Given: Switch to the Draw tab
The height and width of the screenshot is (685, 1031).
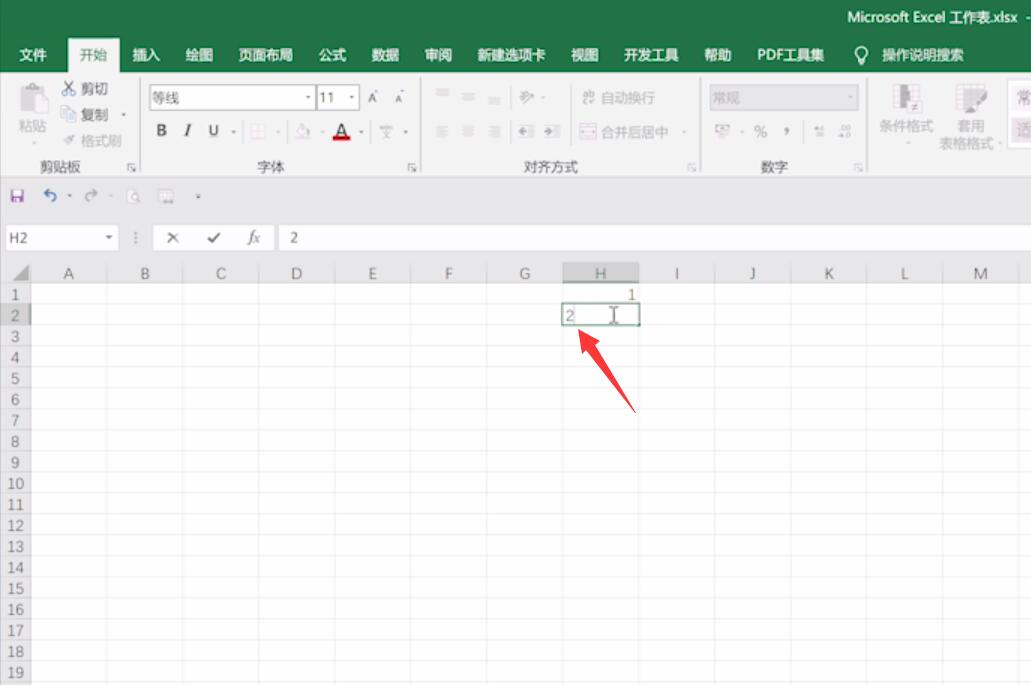Looking at the screenshot, I should point(199,55).
